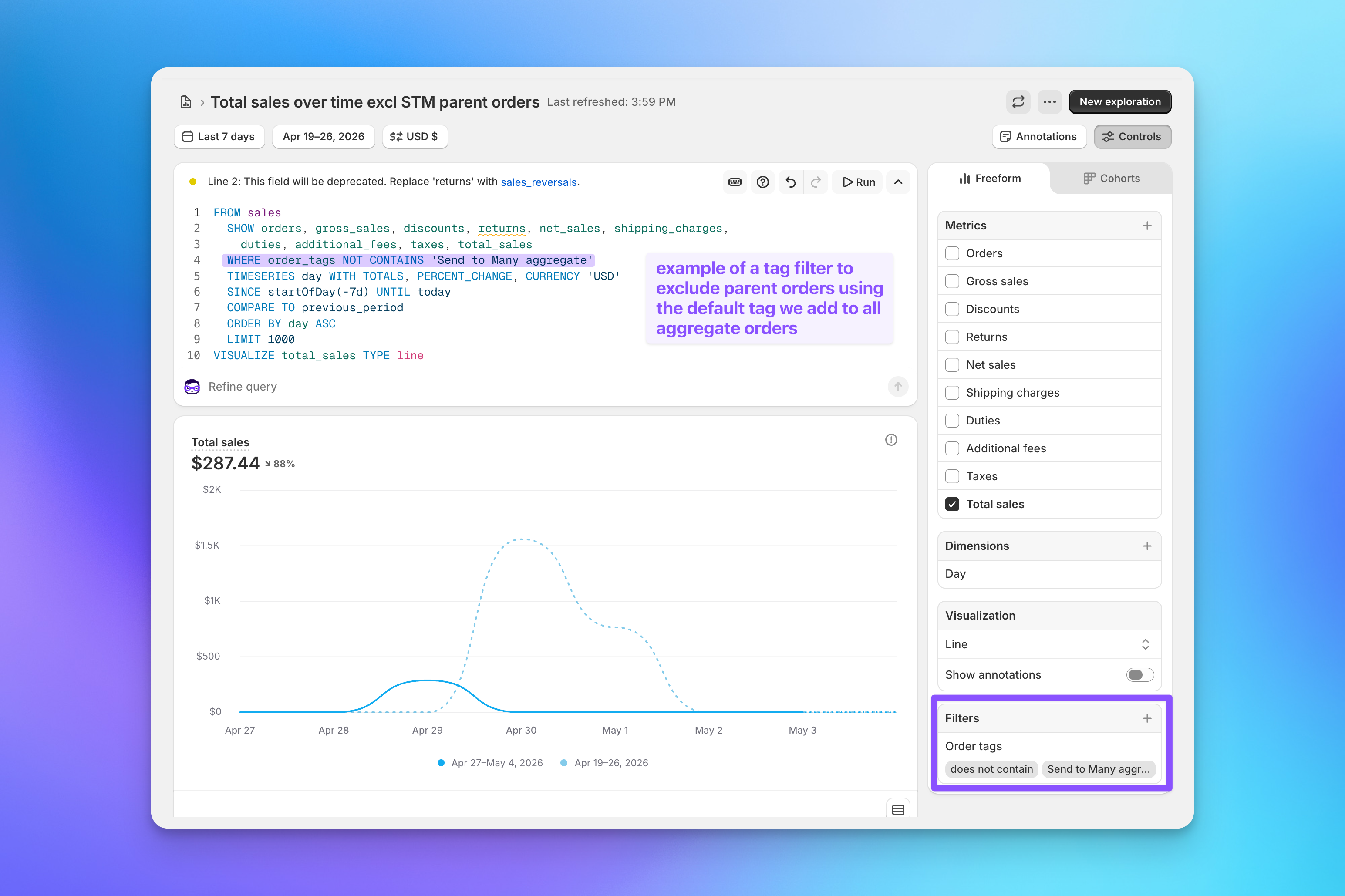1345x896 pixels.
Task: Click the Order tags filter label
Action: 974,747
